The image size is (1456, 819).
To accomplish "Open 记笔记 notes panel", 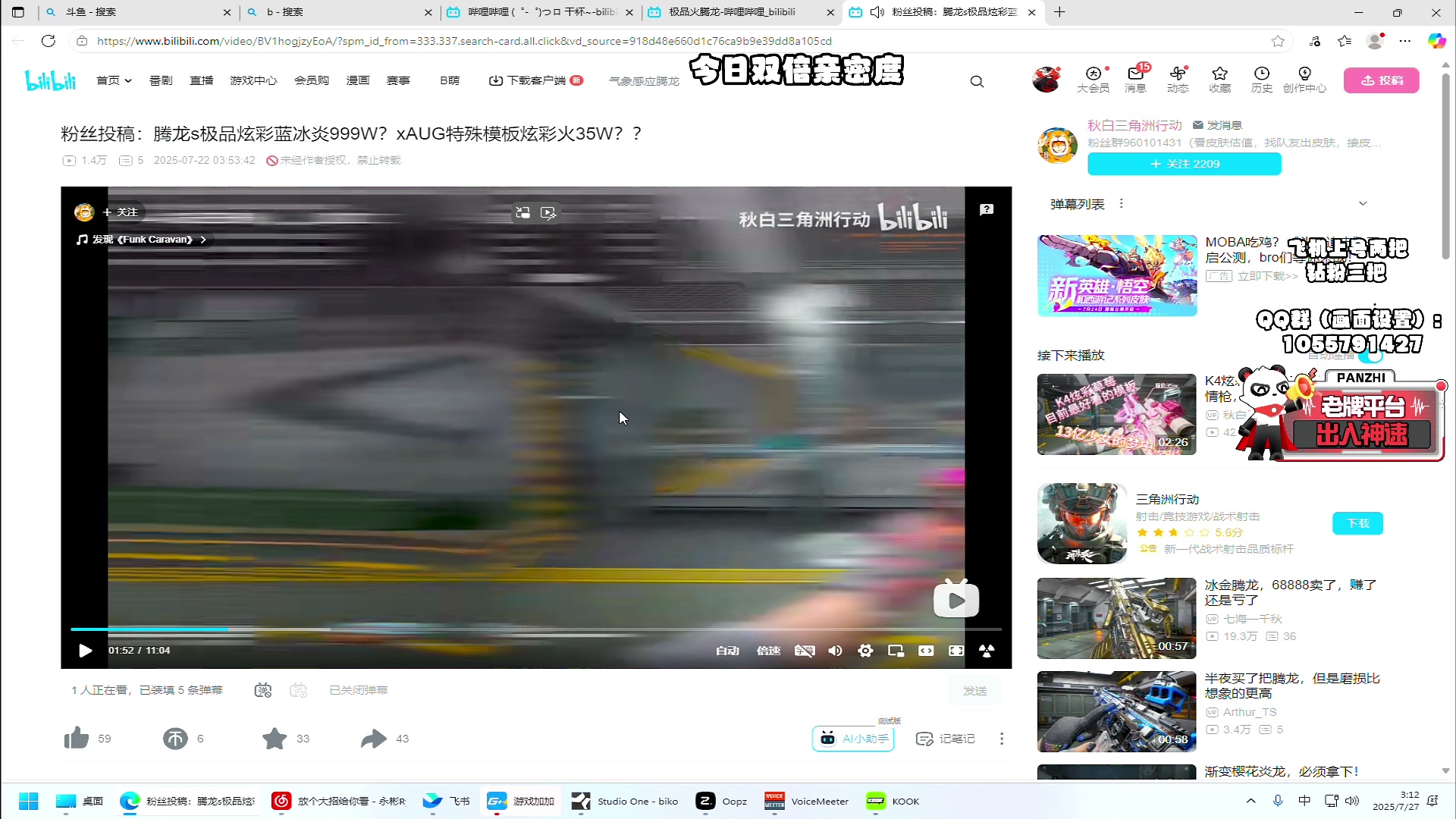I will point(946,739).
